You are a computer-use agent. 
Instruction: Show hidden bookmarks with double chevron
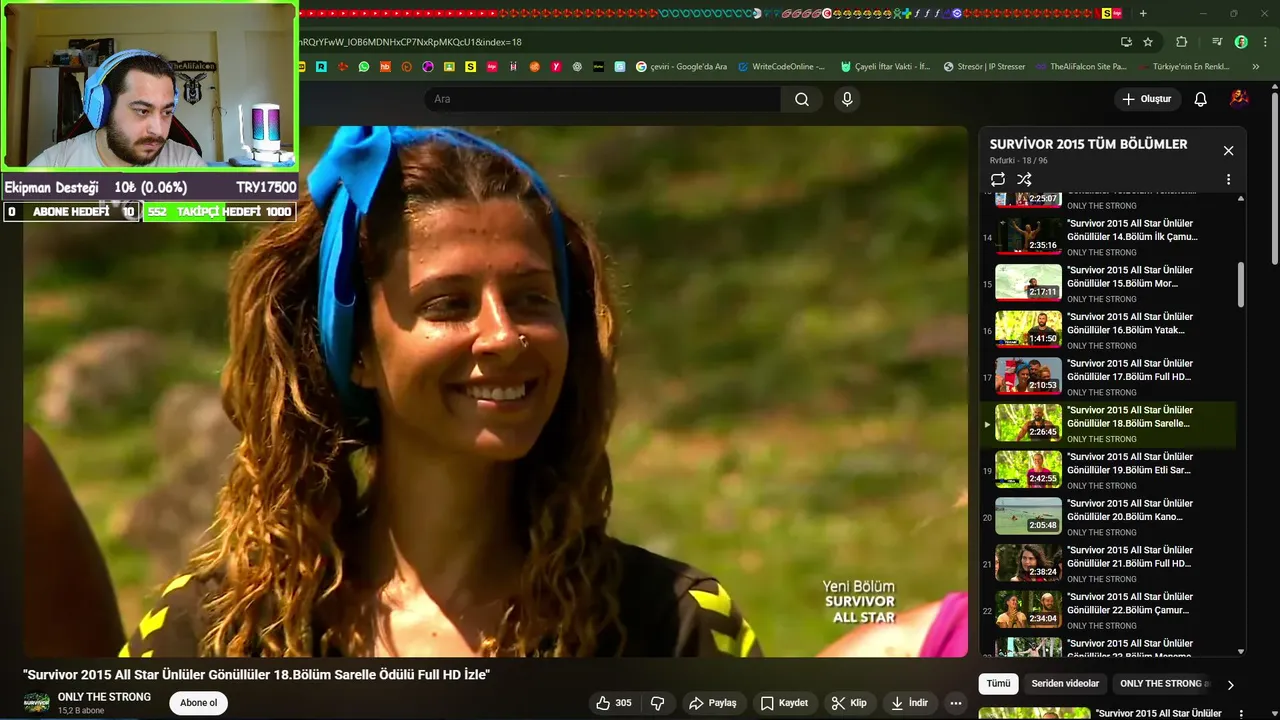point(1256,67)
